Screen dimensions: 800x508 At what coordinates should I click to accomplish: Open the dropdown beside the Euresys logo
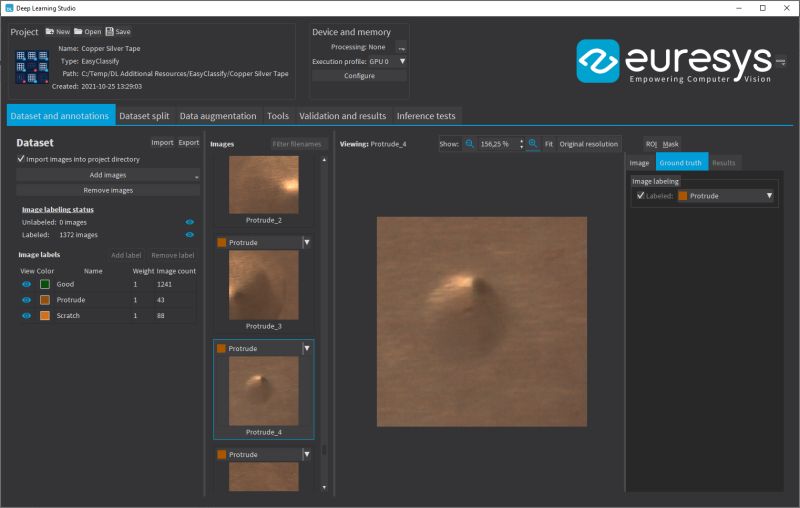click(x=781, y=62)
